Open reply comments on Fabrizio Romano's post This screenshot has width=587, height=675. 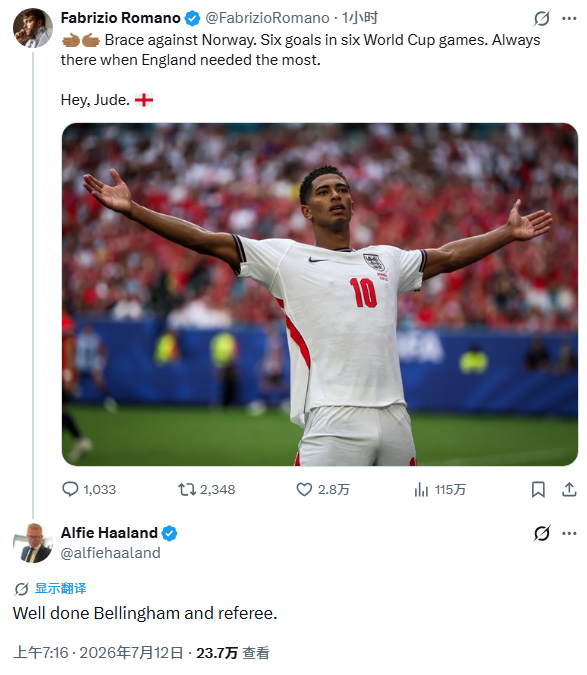tap(89, 489)
